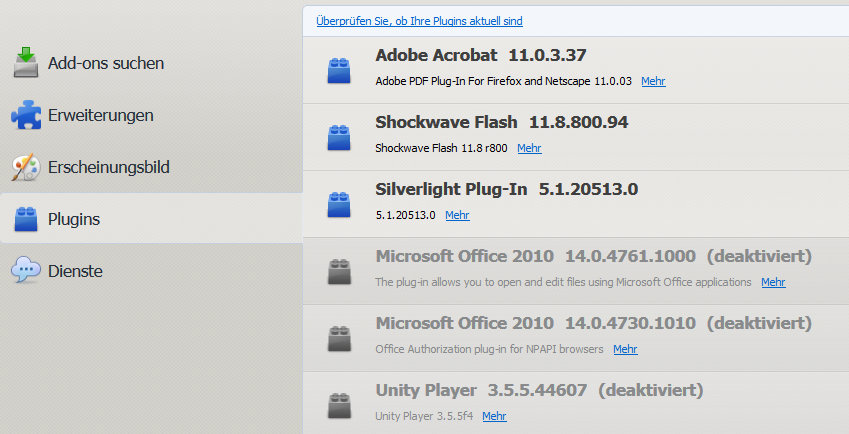Click the Shockwave Flash plugin brick icon
This screenshot has height=434, width=849.
341,137
